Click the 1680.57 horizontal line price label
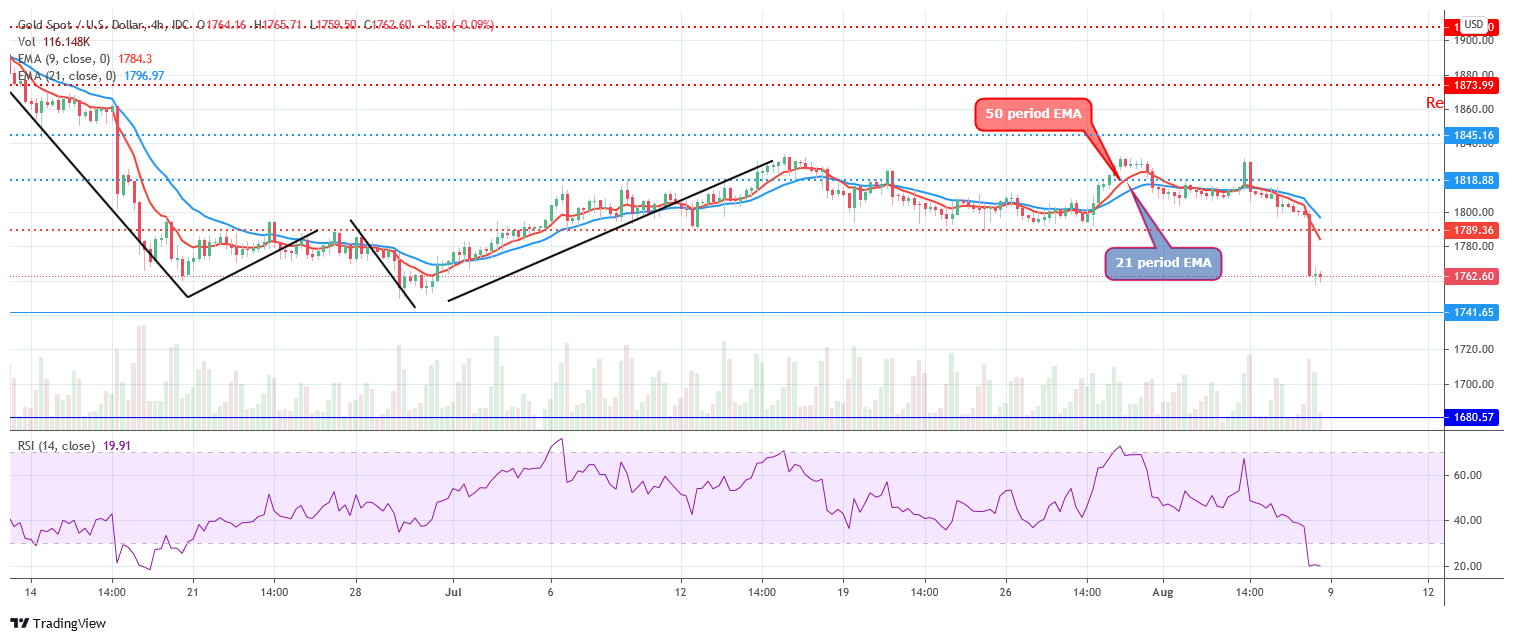1514x641 pixels. tap(1473, 417)
